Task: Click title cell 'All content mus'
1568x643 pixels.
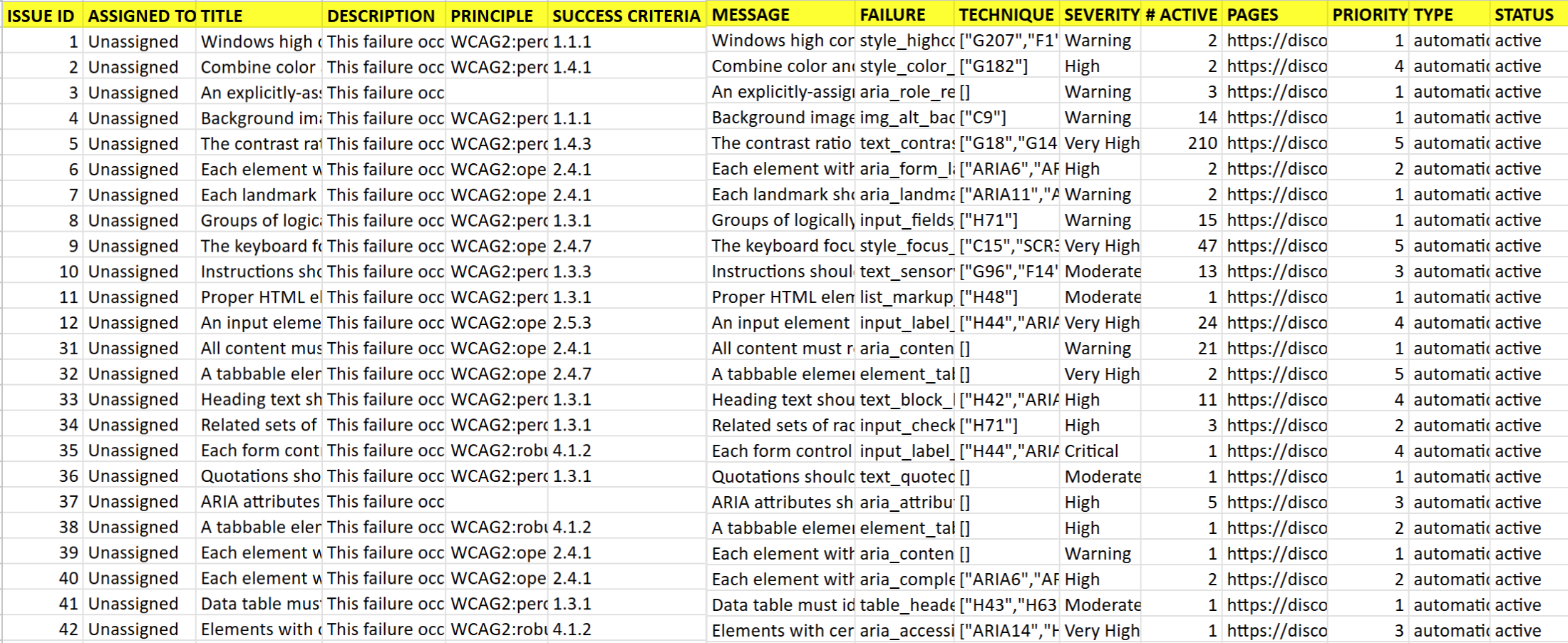Action: pyautogui.click(x=259, y=349)
